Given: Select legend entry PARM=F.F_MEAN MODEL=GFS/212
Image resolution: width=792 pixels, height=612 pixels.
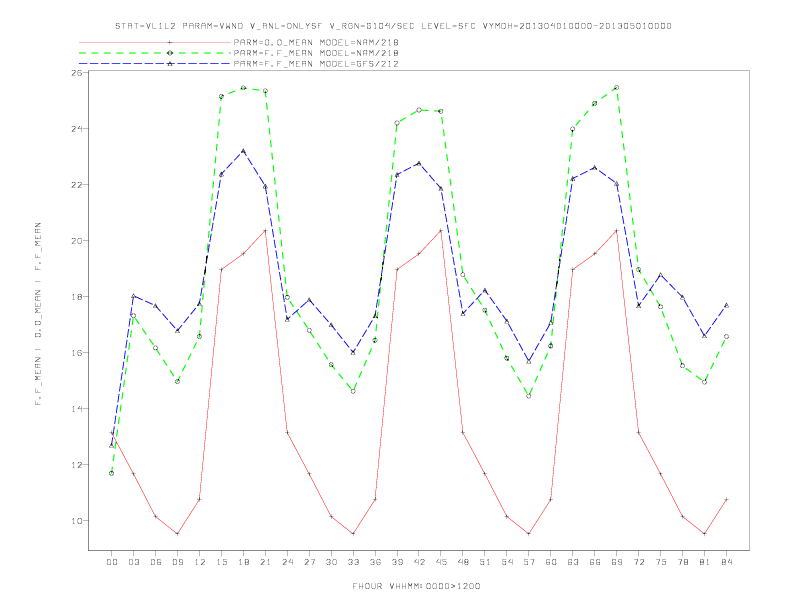Looking at the screenshot, I should (316, 64).
